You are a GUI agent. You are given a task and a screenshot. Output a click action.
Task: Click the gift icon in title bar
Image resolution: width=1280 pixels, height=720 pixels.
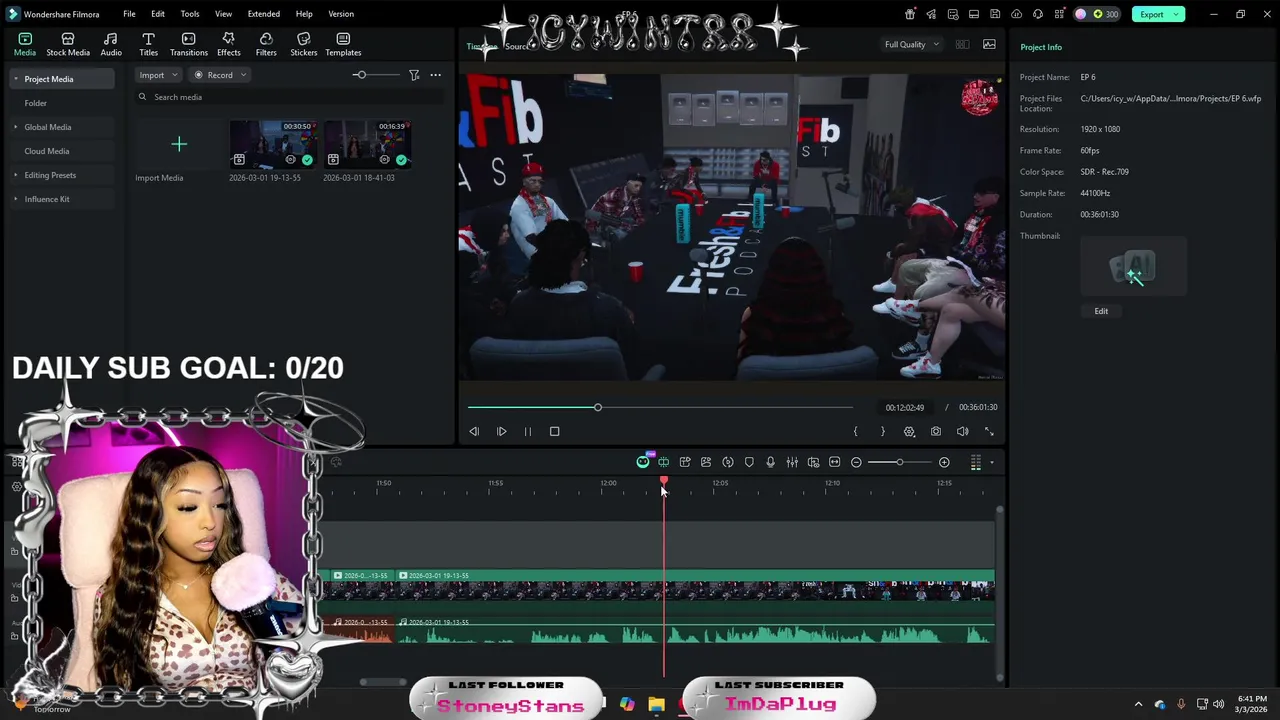click(x=910, y=14)
